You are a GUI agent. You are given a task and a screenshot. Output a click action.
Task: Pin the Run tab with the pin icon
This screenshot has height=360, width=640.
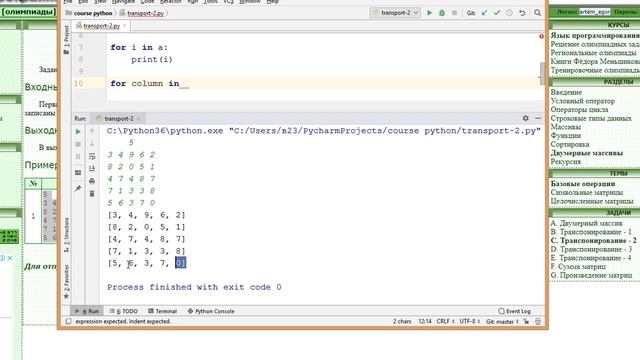[x=78, y=188]
